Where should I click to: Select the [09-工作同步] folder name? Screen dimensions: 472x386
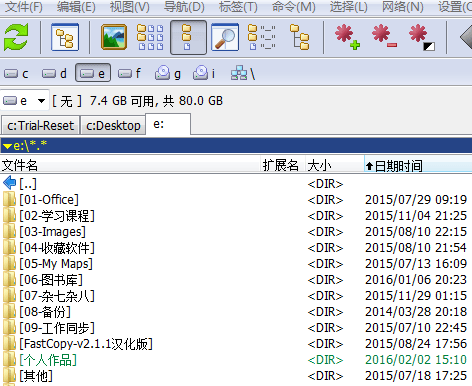click(57, 328)
